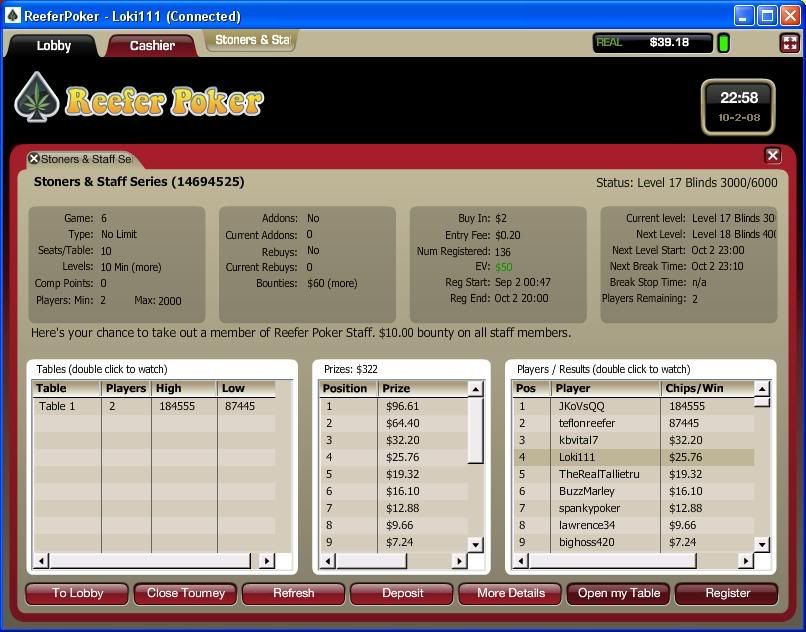Sort tables by the Low column header
The width and height of the screenshot is (806, 632).
click(246, 389)
